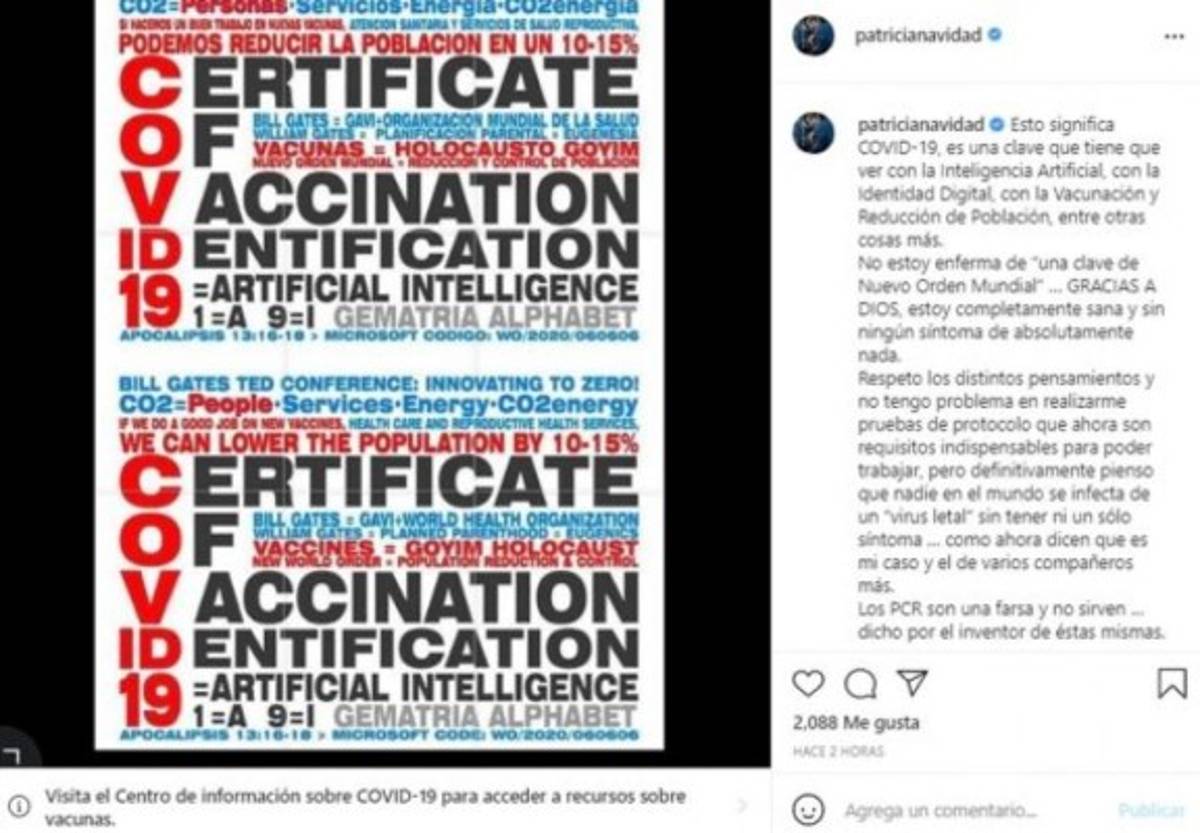The width and height of the screenshot is (1200, 833).
Task: Click the comment speech bubble icon
Action: pos(860,683)
